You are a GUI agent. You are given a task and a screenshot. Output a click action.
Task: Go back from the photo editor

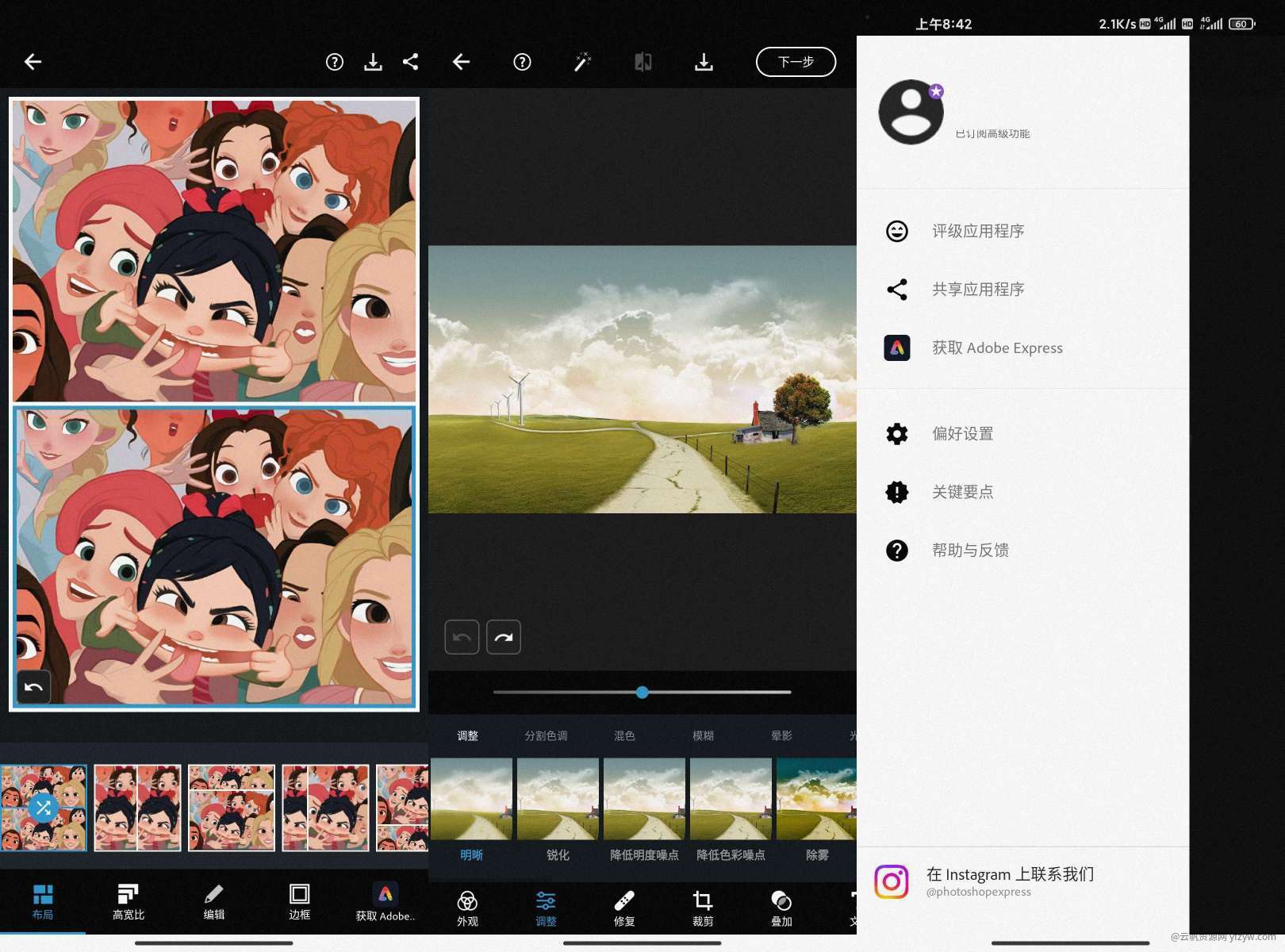coord(461,62)
